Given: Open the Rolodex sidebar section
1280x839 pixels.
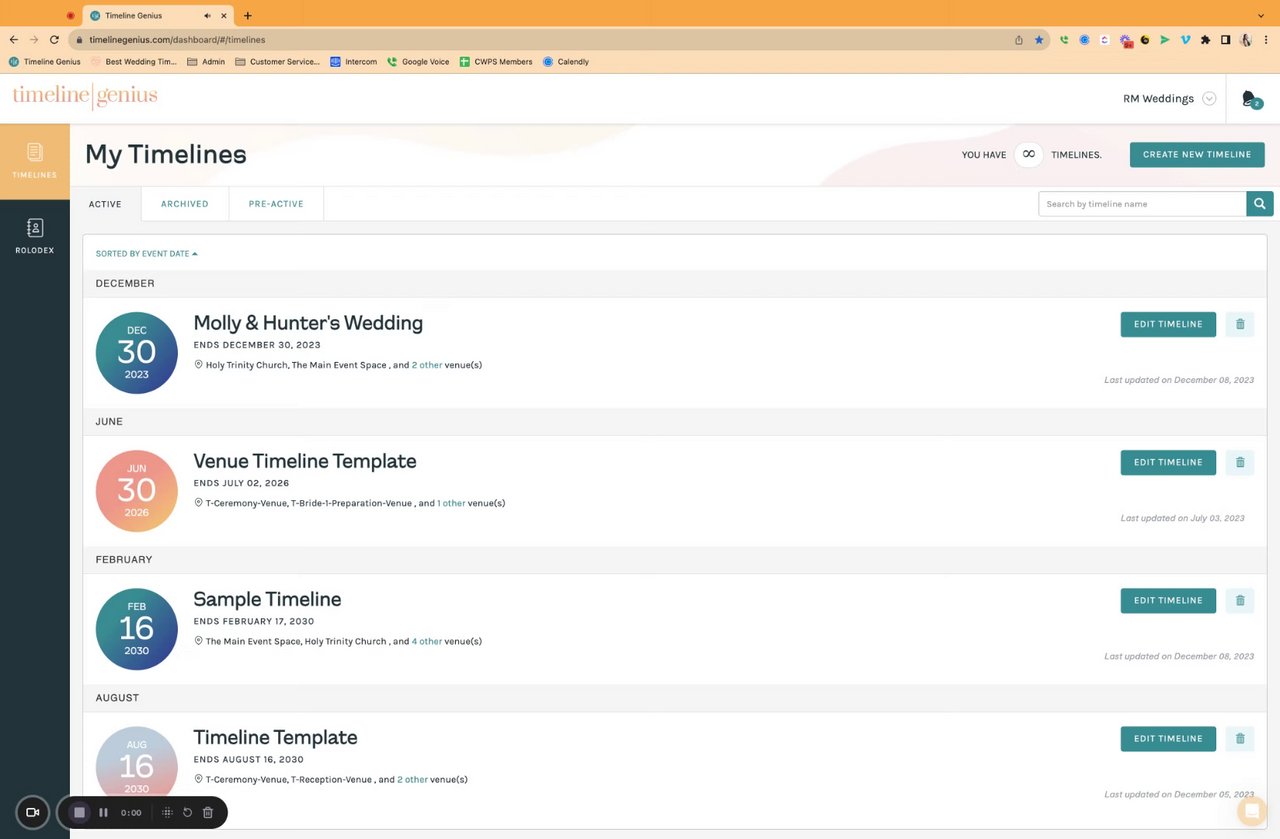Looking at the screenshot, I should coord(35,236).
